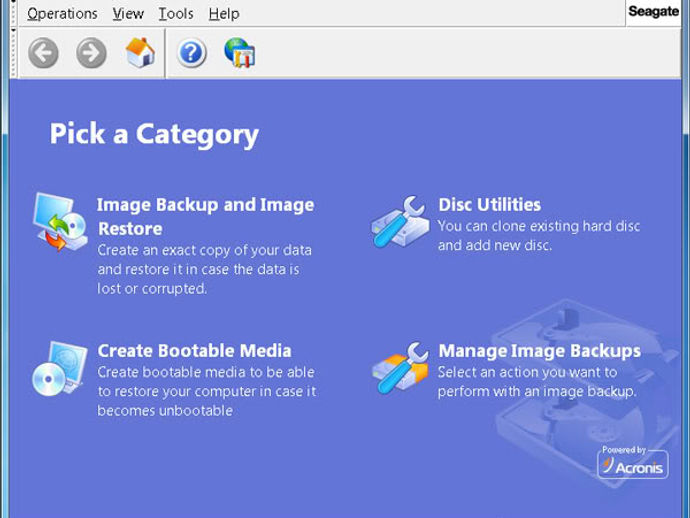
Task: Click the Back arrow toolbar icon
Action: click(43, 53)
